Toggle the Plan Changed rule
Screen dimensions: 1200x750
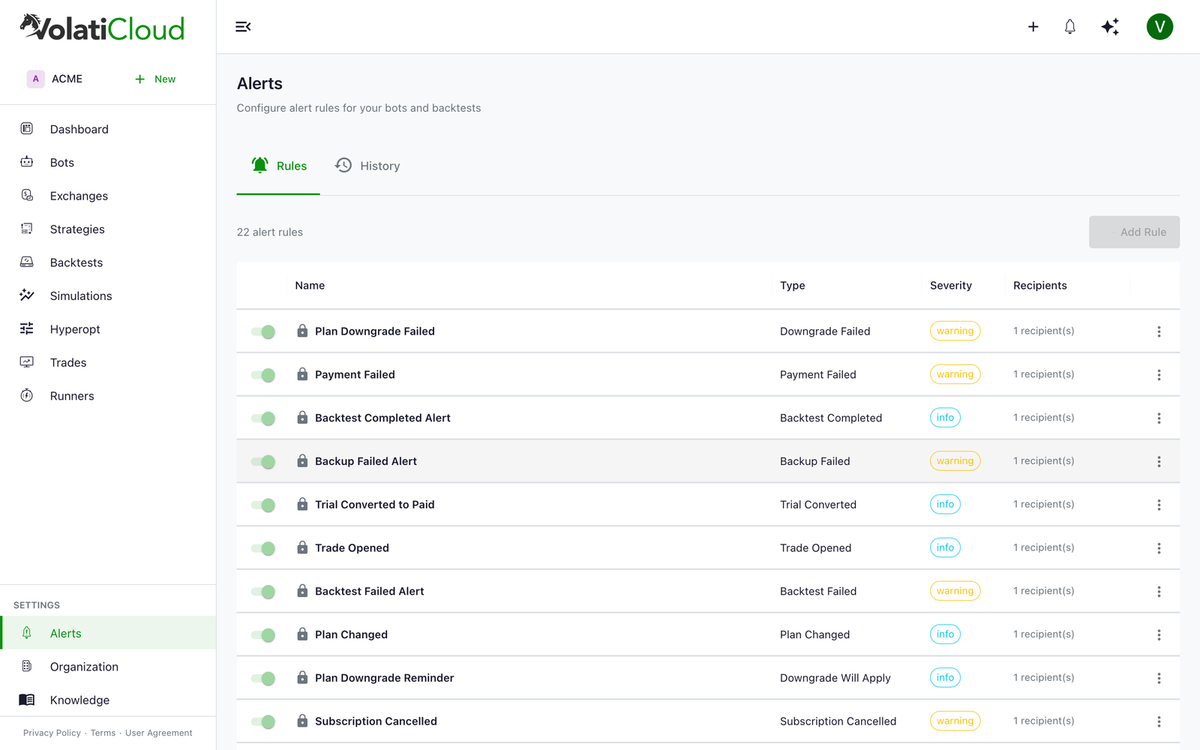pyautogui.click(x=263, y=635)
